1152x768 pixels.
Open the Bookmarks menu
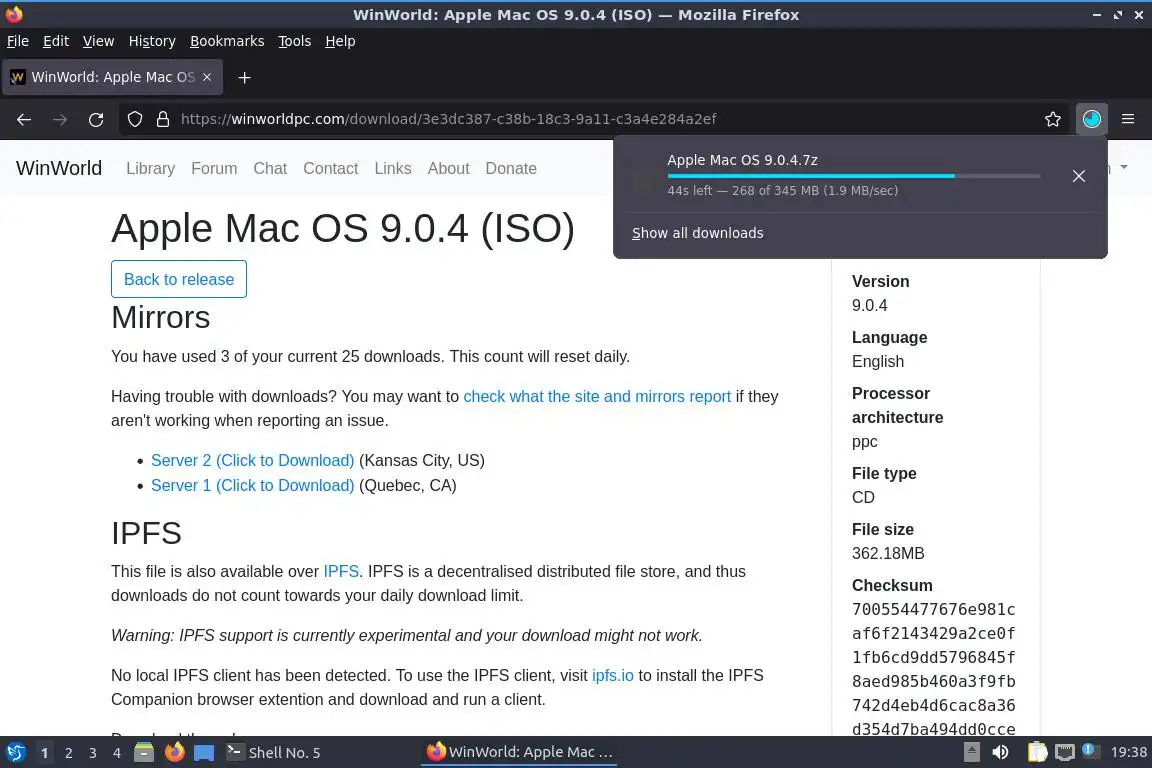point(227,41)
